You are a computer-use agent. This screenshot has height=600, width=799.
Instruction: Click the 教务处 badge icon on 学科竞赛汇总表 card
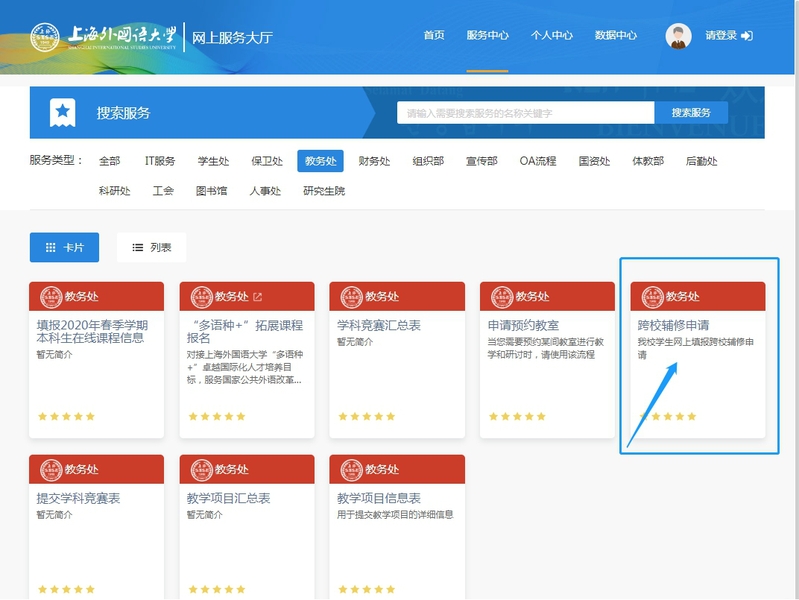[351, 297]
